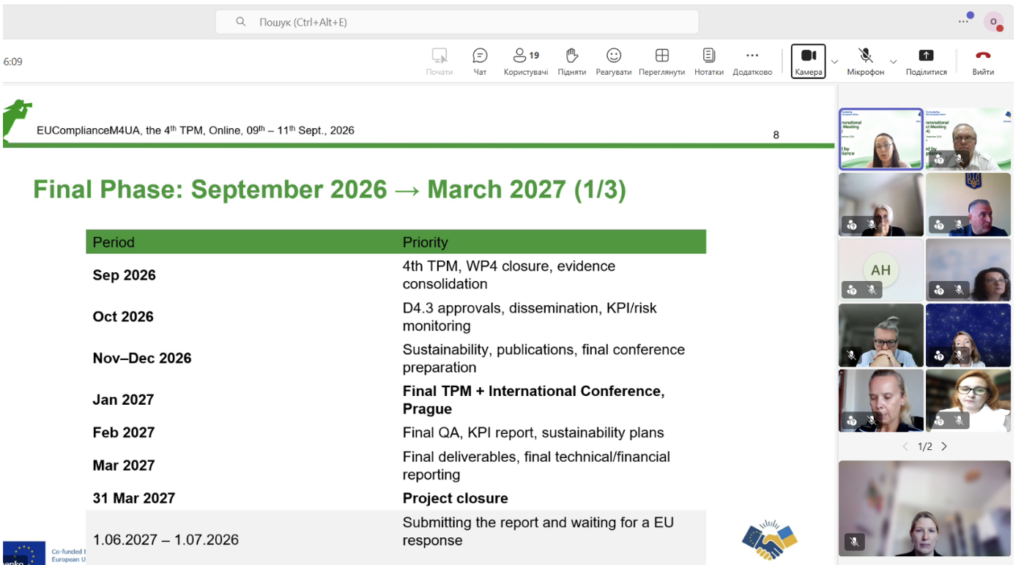
Task: Unmute with the Мікрофон toggle
Action: click(865, 61)
